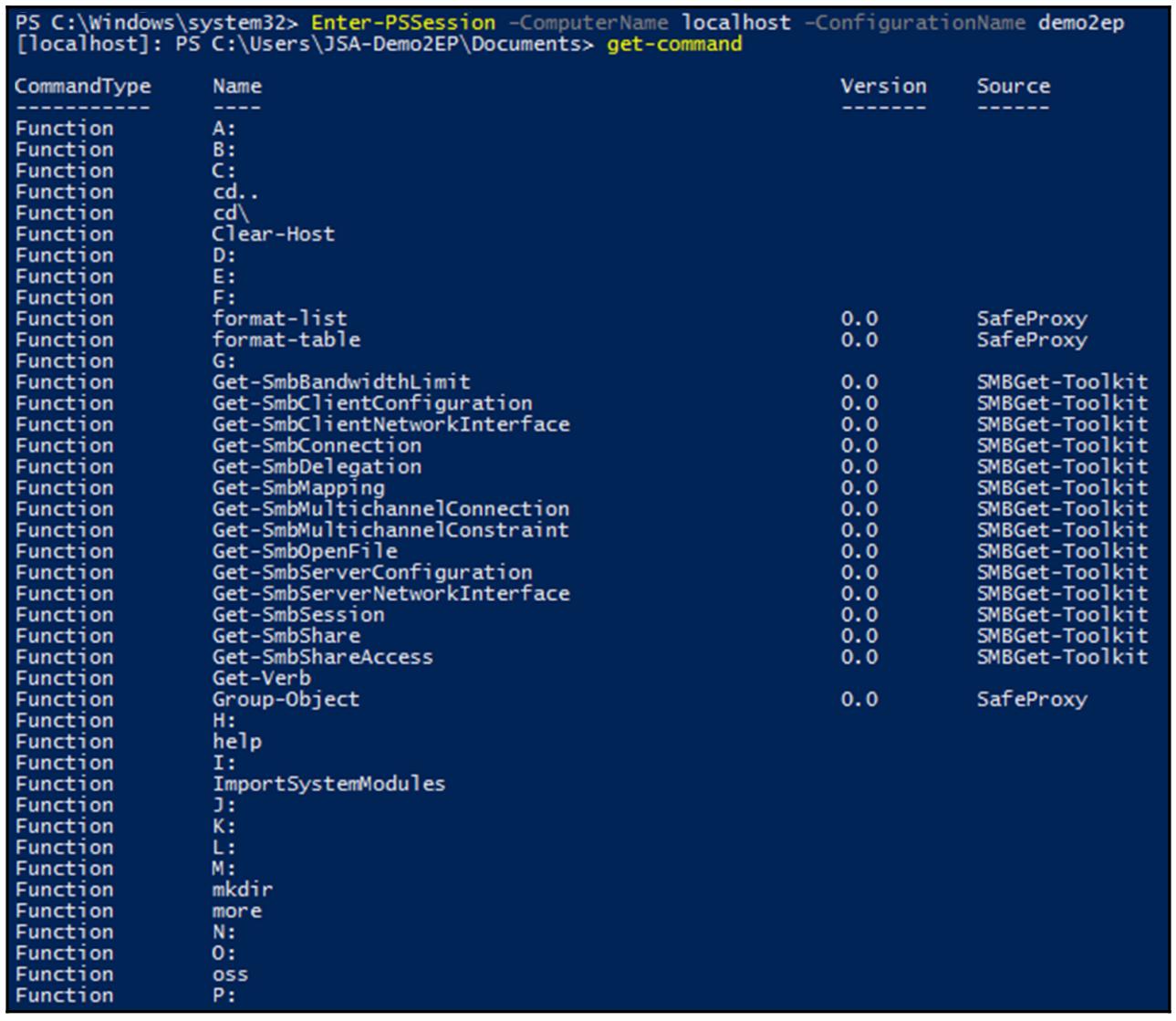The height and width of the screenshot is (1021, 1176).
Task: Click version 0.0 beside Group-Object
Action: (x=859, y=700)
